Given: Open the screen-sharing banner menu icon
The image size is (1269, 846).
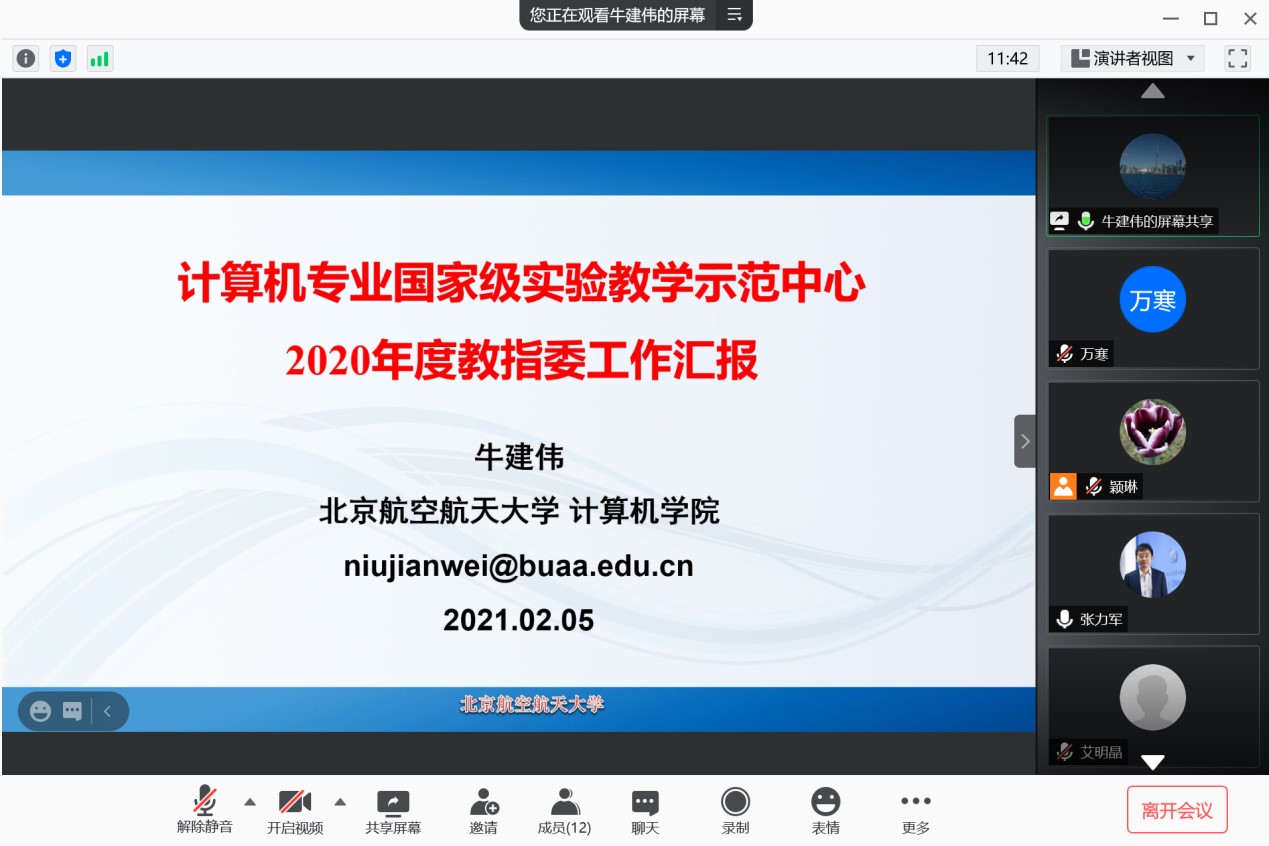Looking at the screenshot, I should [735, 15].
